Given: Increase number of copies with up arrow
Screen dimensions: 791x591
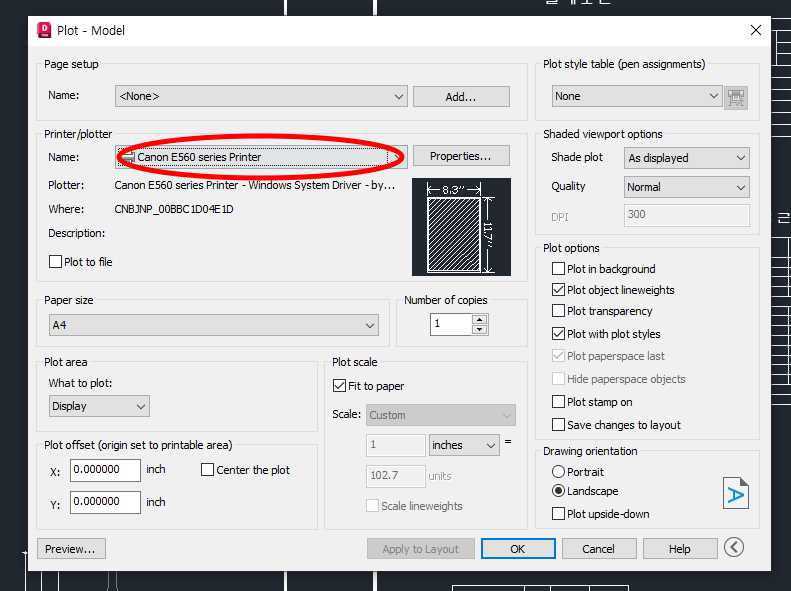Looking at the screenshot, I should tap(479, 318).
